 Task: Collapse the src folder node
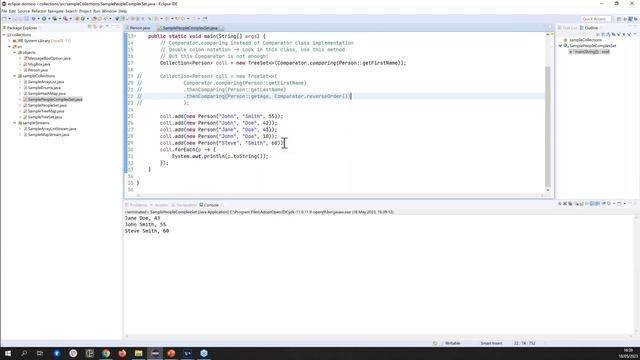click(9, 47)
